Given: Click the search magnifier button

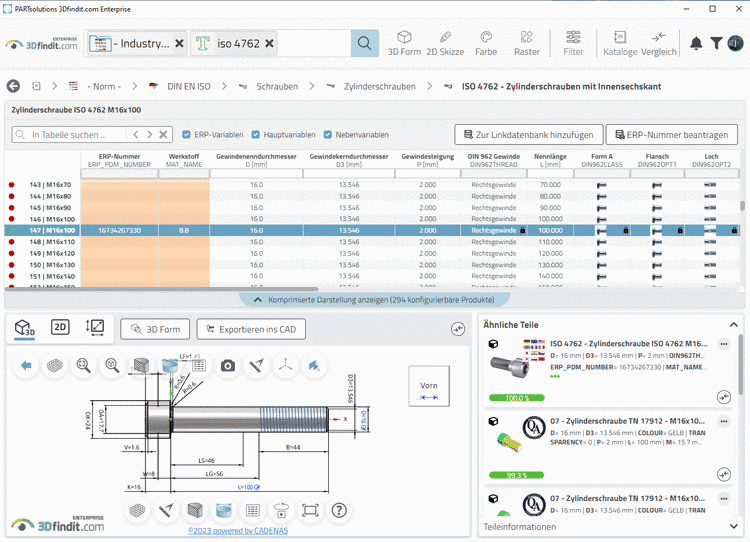Looking at the screenshot, I should click(365, 43).
